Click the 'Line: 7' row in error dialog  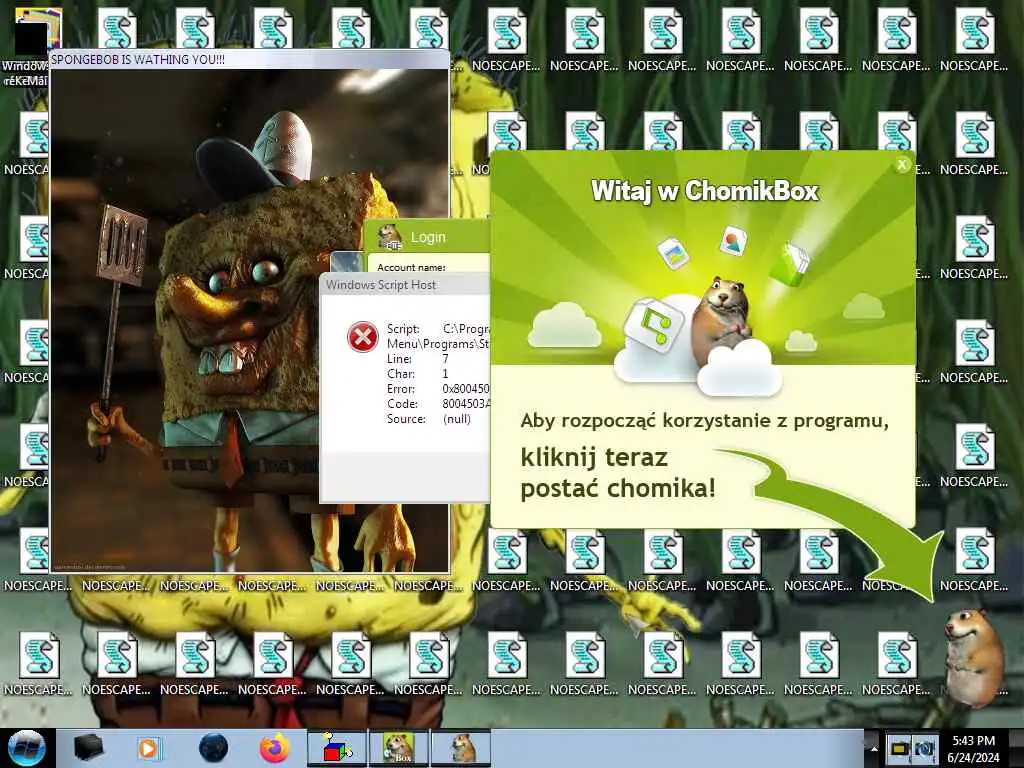point(418,359)
